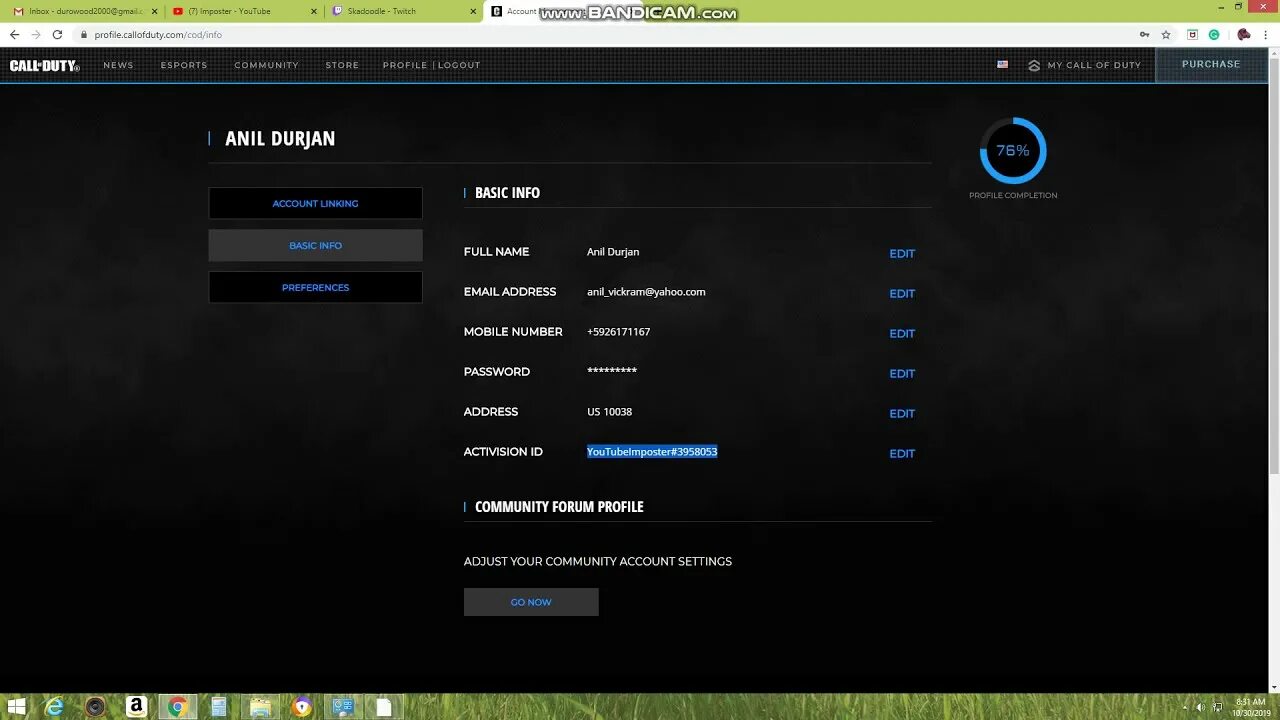Open the Store menu

click(x=342, y=65)
